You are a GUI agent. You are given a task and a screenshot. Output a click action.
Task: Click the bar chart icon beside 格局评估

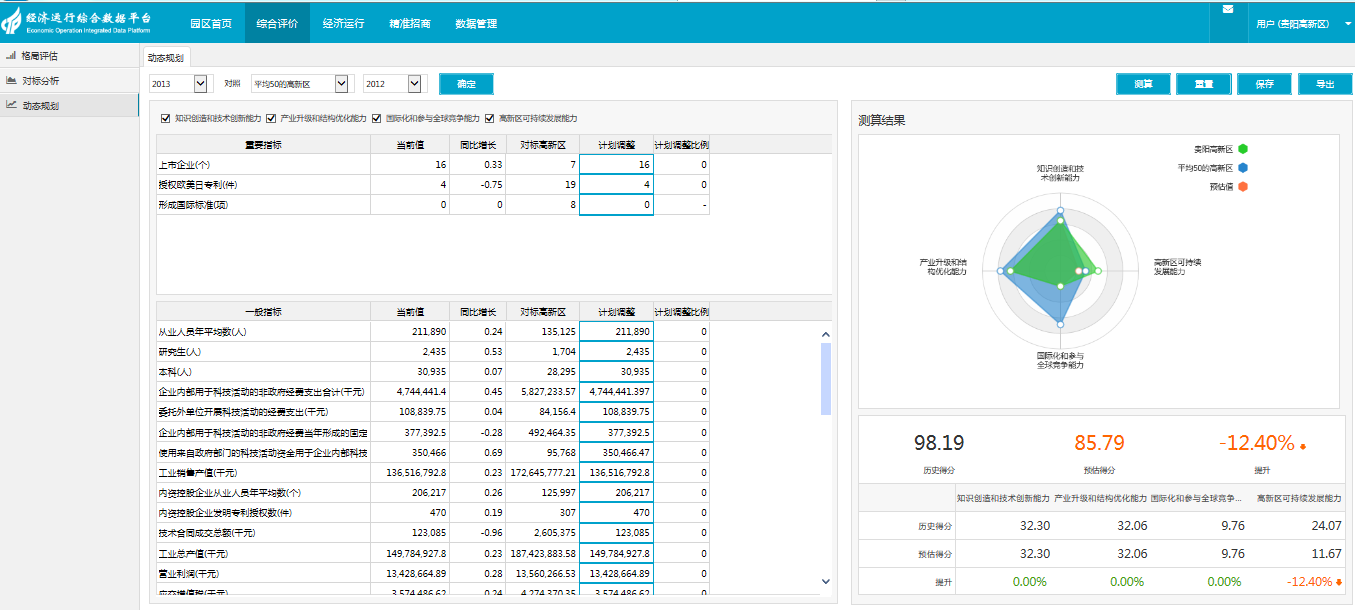click(x=11, y=56)
